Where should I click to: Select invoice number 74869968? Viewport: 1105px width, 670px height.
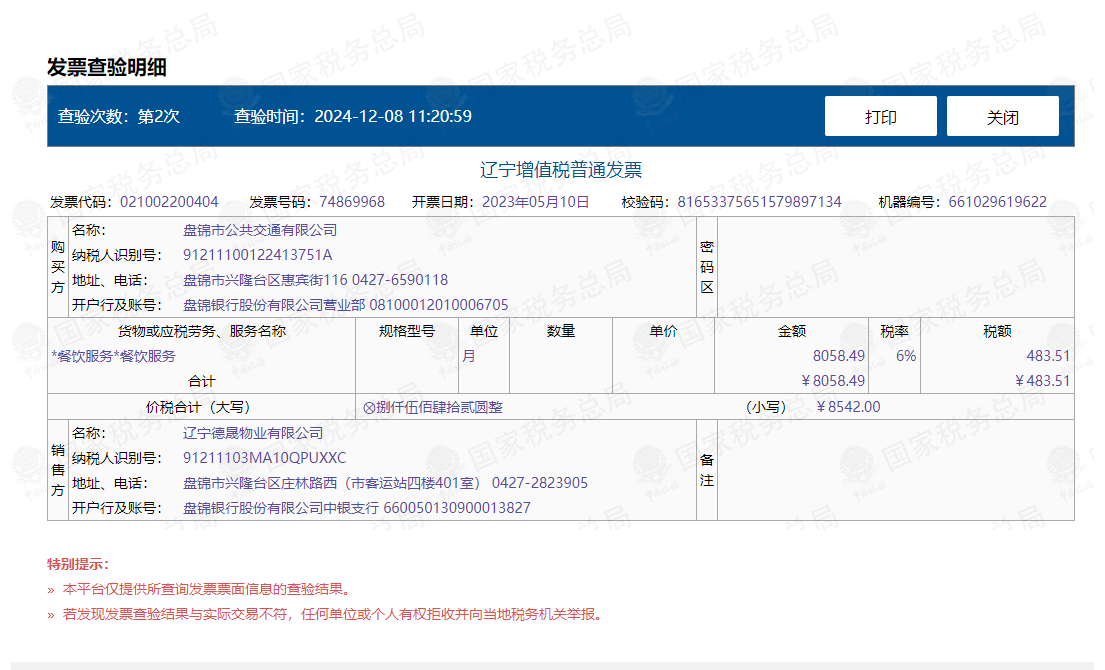click(x=352, y=202)
